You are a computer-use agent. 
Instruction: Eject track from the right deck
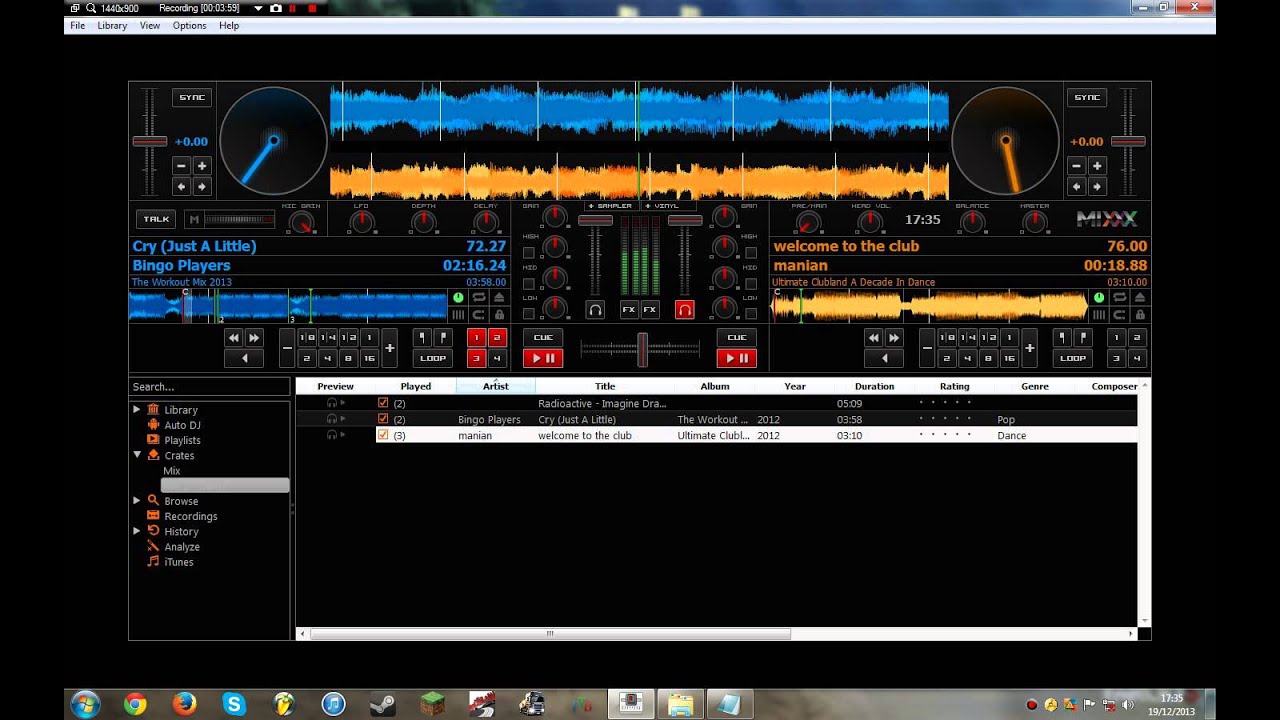(1139, 298)
